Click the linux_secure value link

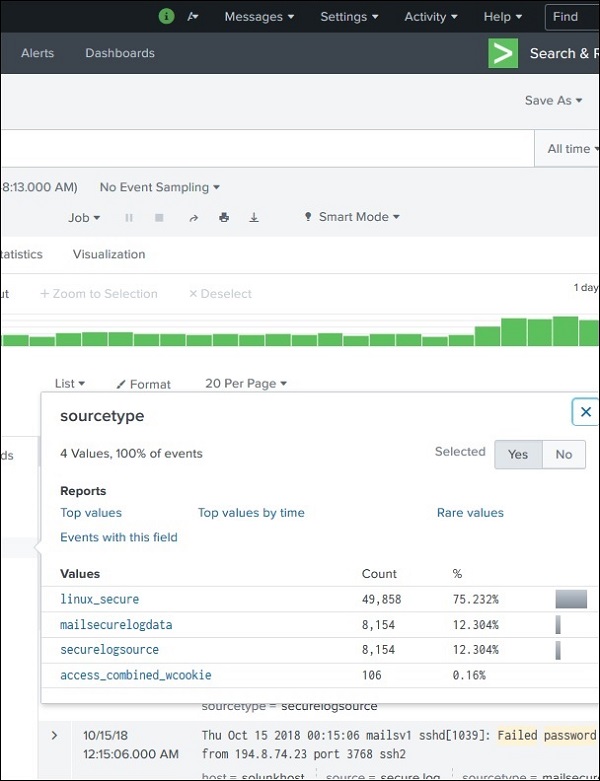[100, 599]
